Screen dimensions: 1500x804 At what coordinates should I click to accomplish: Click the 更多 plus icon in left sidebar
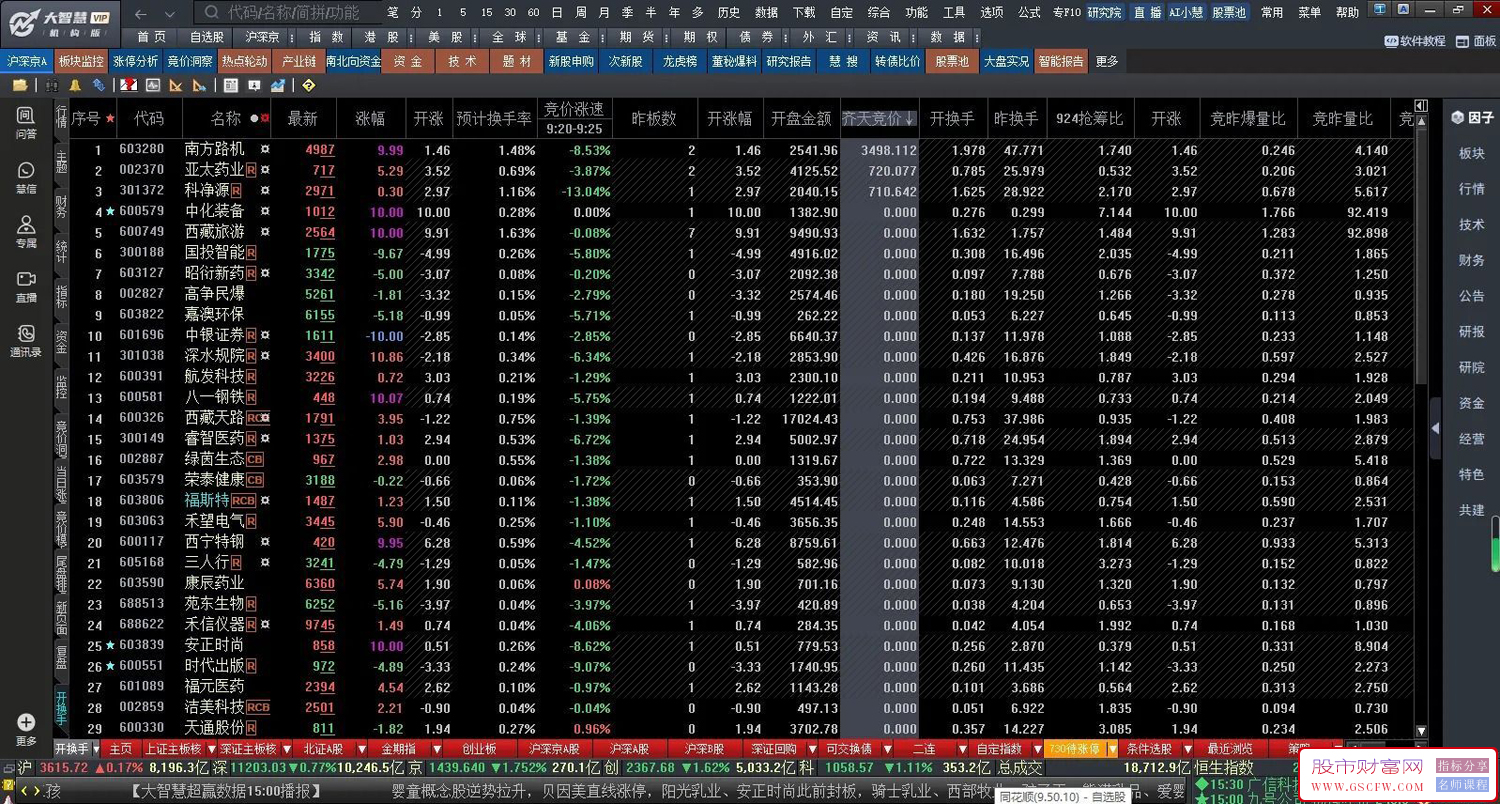[26, 729]
